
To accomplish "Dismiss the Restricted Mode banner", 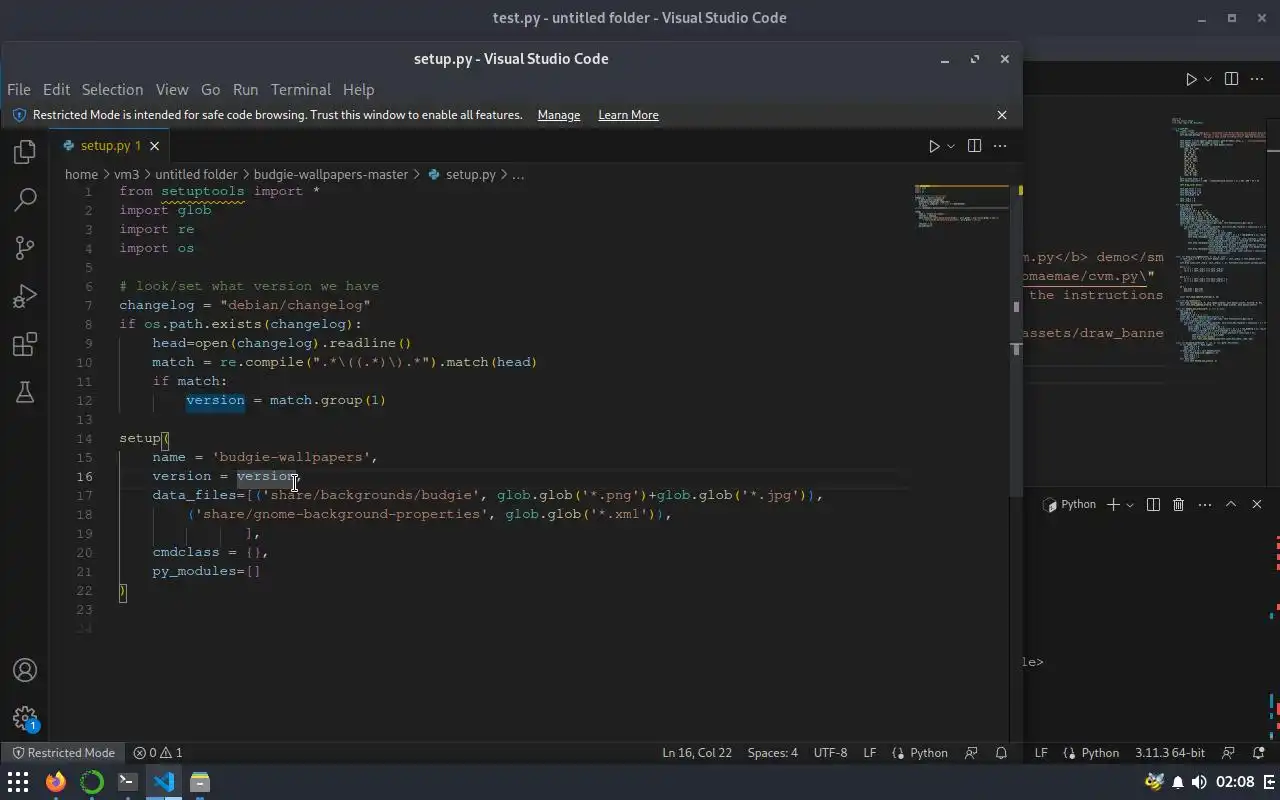I will (1002, 115).
